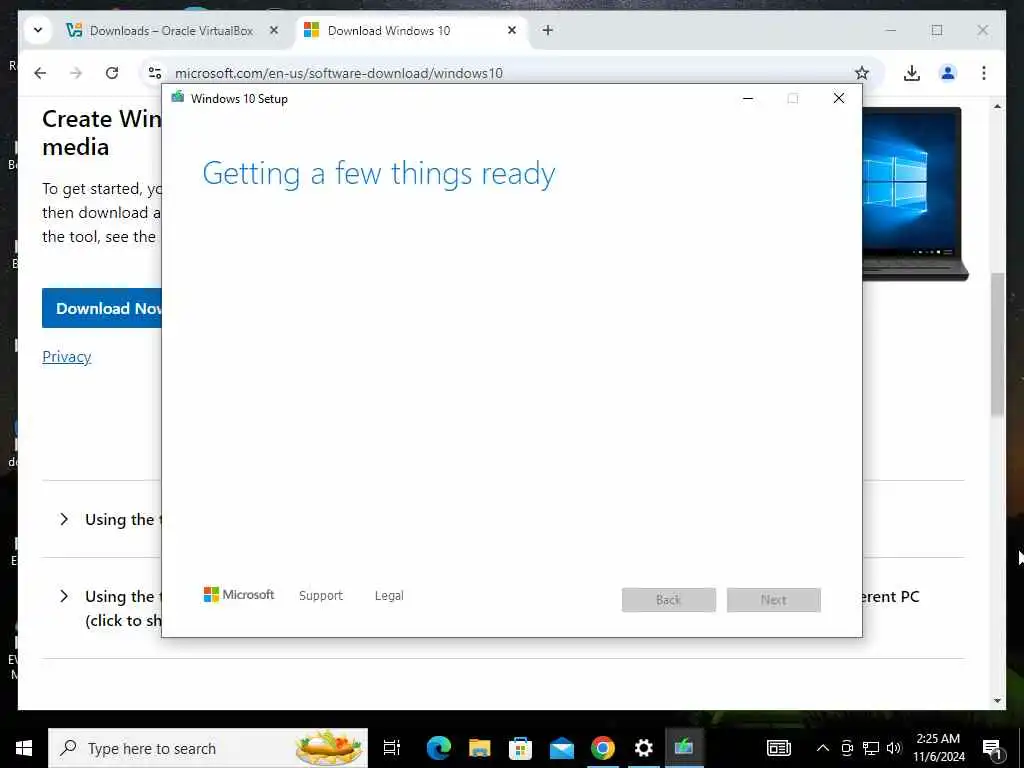1024x768 pixels.
Task: Show hidden system tray icons
Action: 823,748
